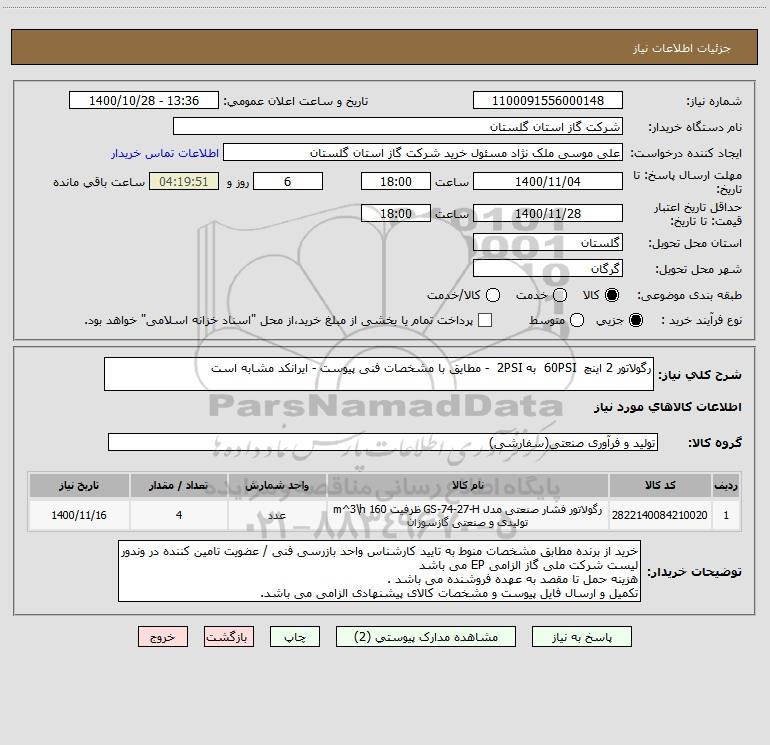Open مشاهده مدارک پیوستی (2) attachments
Image resolution: width=770 pixels, height=745 pixels.
click(426, 637)
